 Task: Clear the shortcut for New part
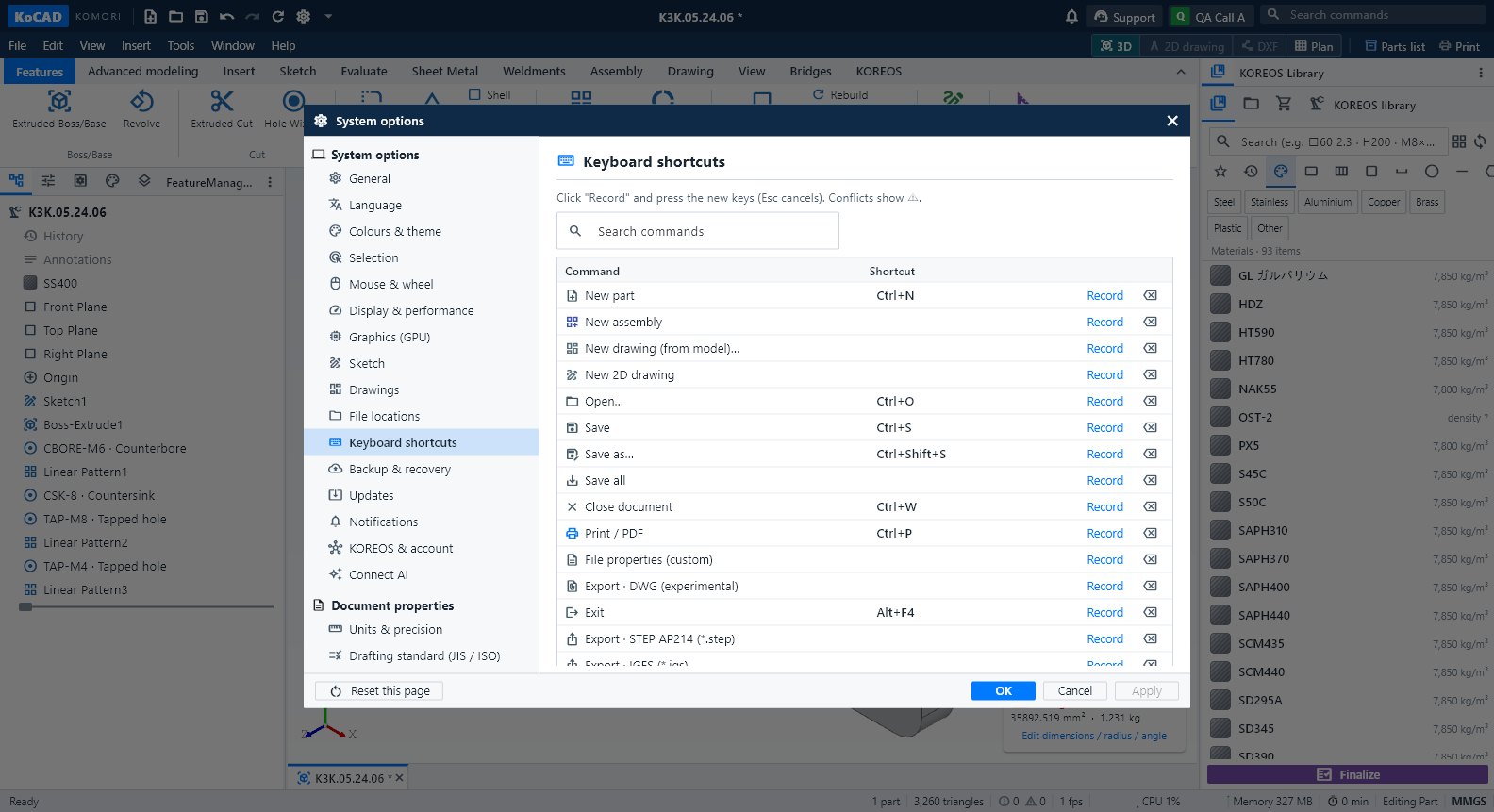pyautogui.click(x=1151, y=295)
